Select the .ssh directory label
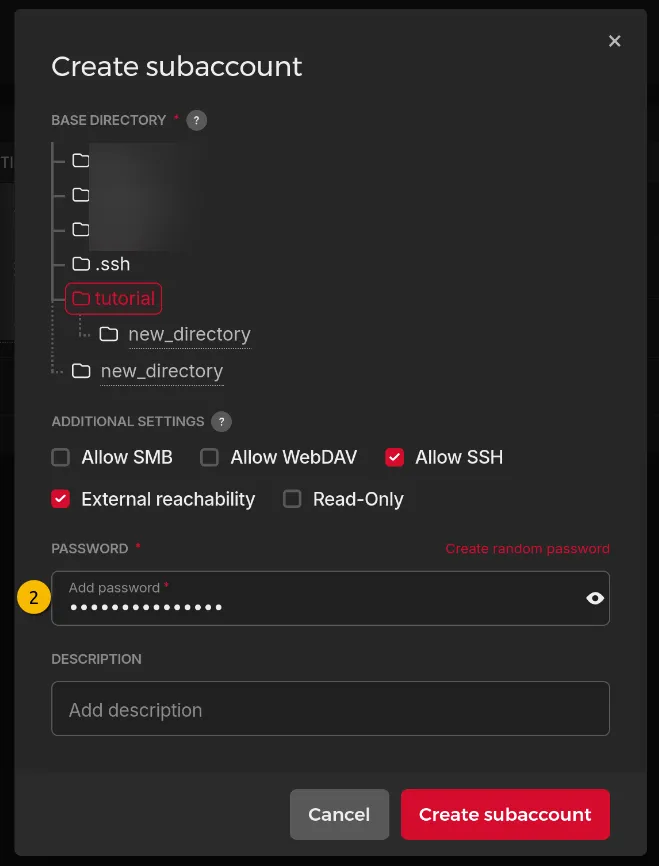 112,264
